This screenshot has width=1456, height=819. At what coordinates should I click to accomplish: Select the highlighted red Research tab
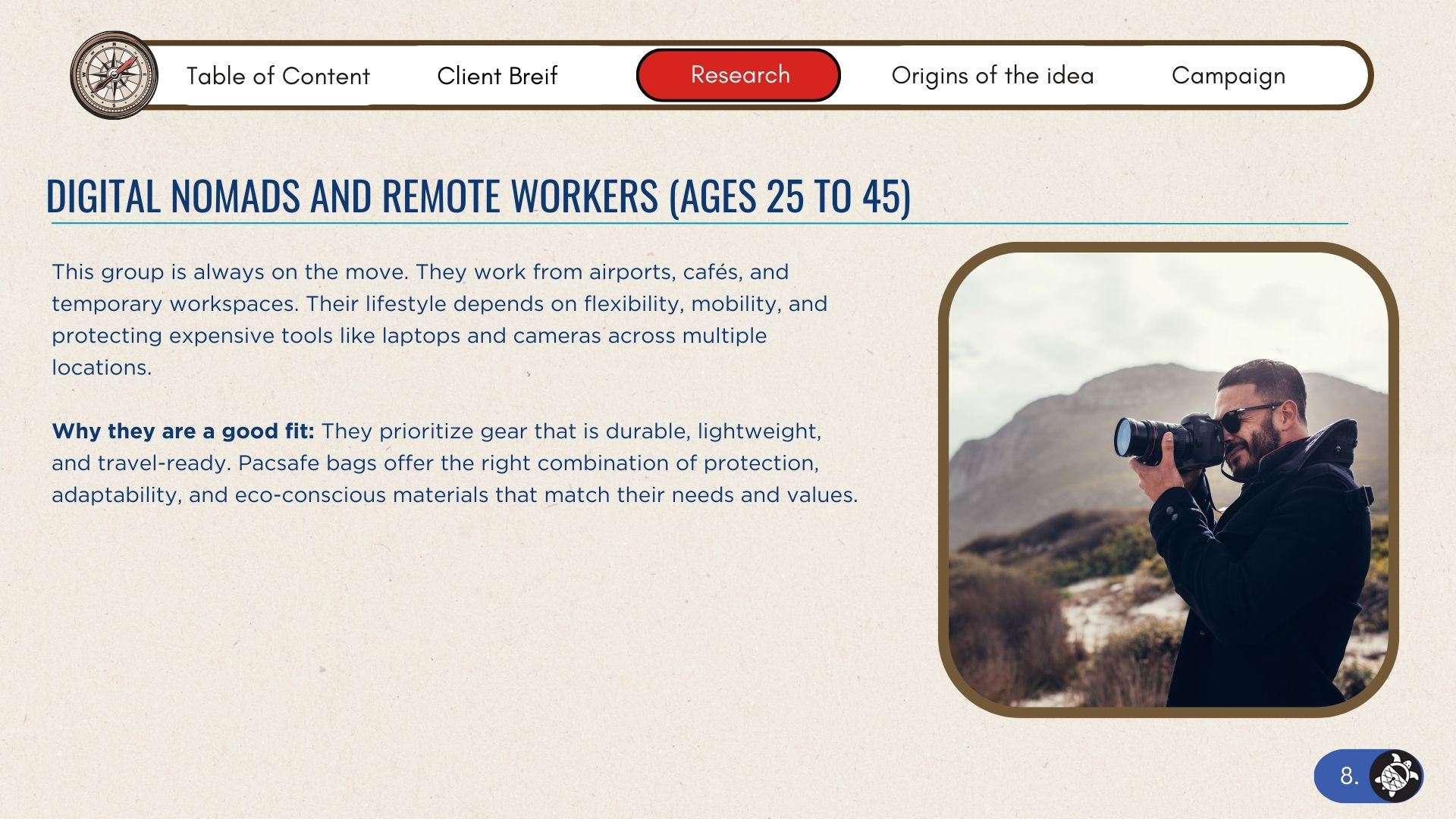[x=739, y=75]
